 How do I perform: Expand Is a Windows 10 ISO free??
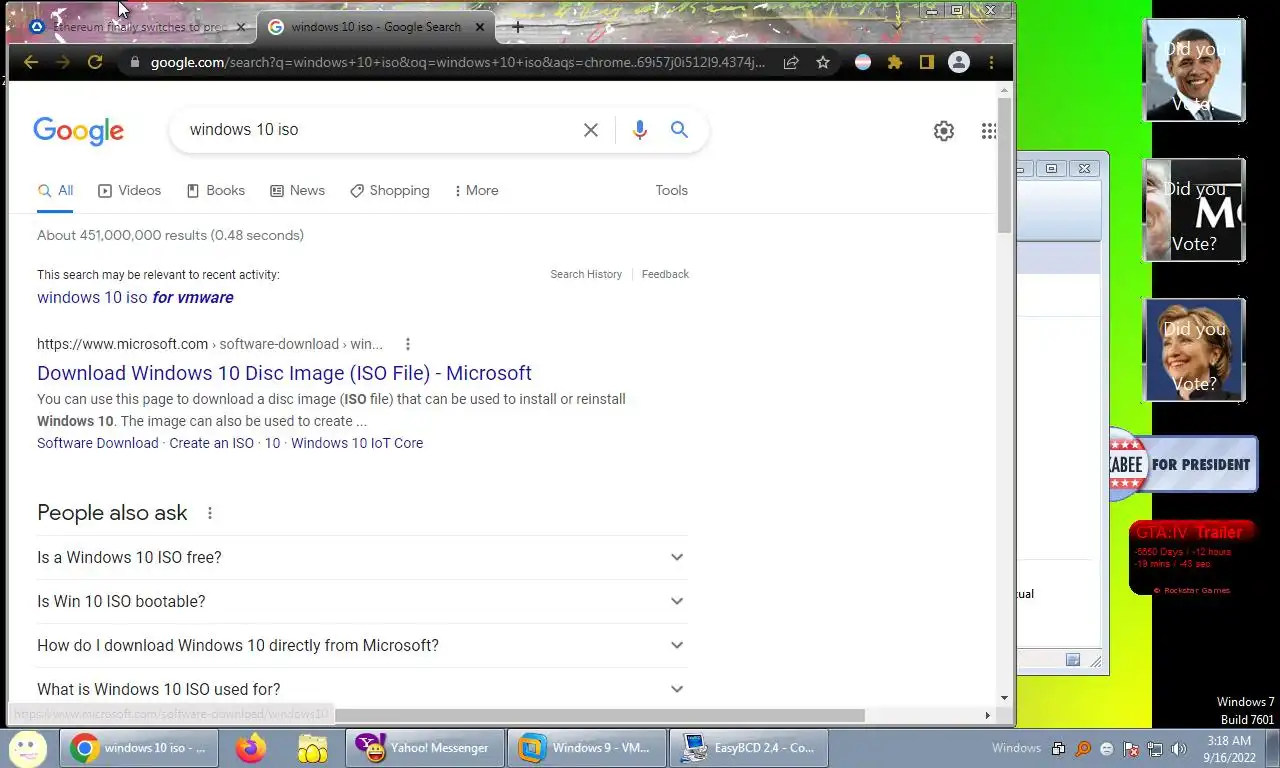pos(361,557)
